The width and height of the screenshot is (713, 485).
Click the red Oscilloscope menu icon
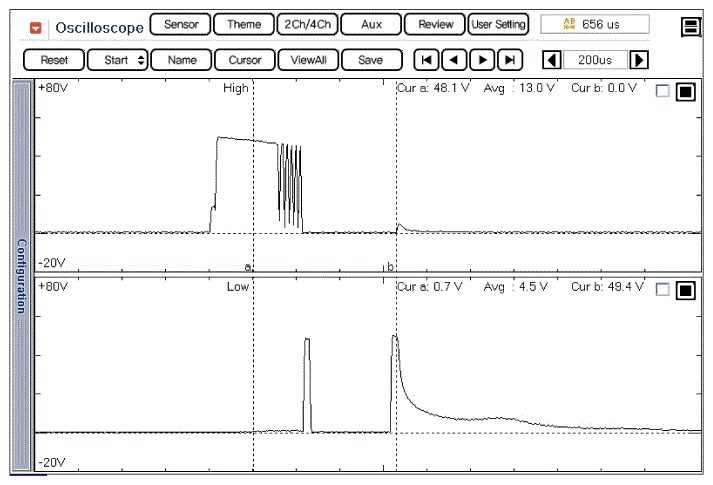36,27
